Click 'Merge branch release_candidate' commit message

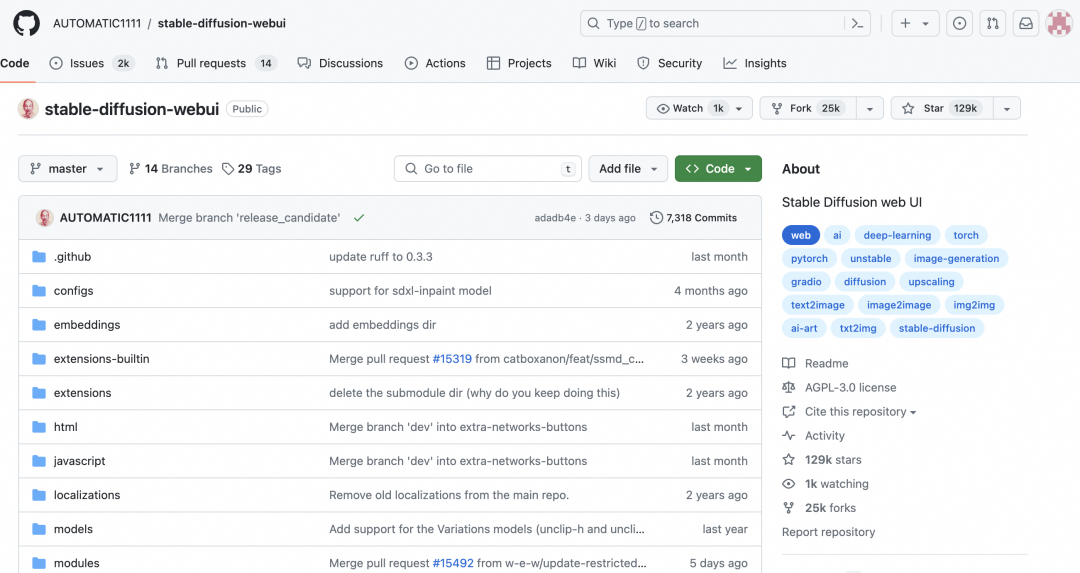point(249,218)
